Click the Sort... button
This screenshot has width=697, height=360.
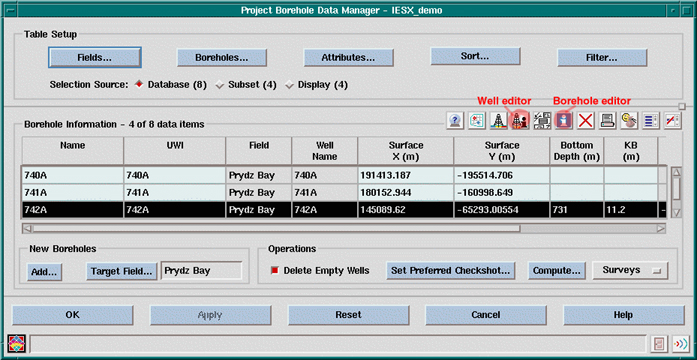coord(475,56)
